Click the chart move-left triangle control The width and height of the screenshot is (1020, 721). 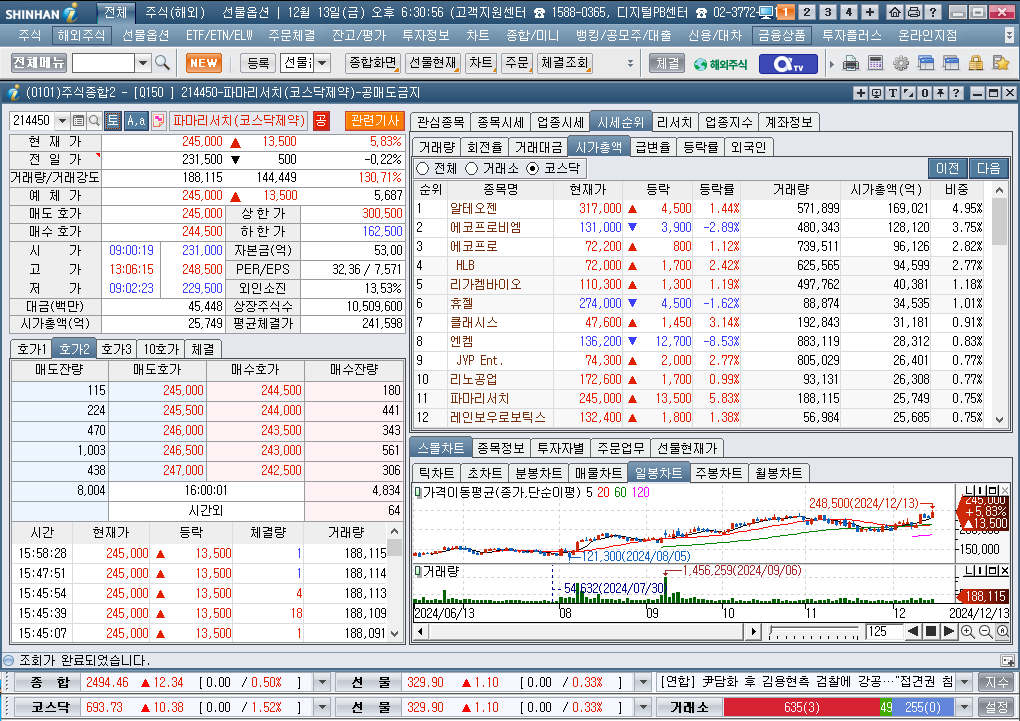point(913,631)
